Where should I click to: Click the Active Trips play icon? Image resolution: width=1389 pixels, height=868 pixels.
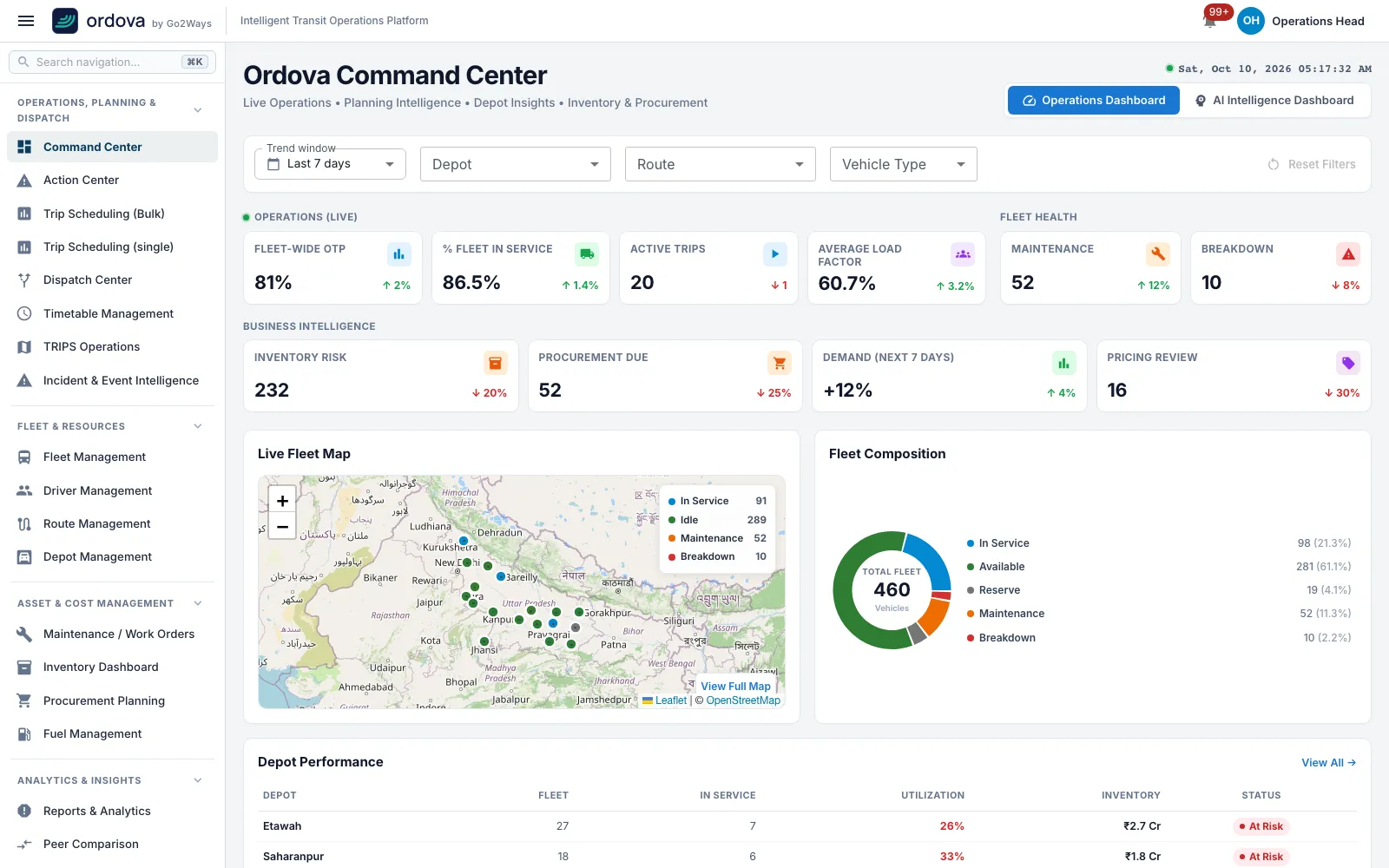774,254
